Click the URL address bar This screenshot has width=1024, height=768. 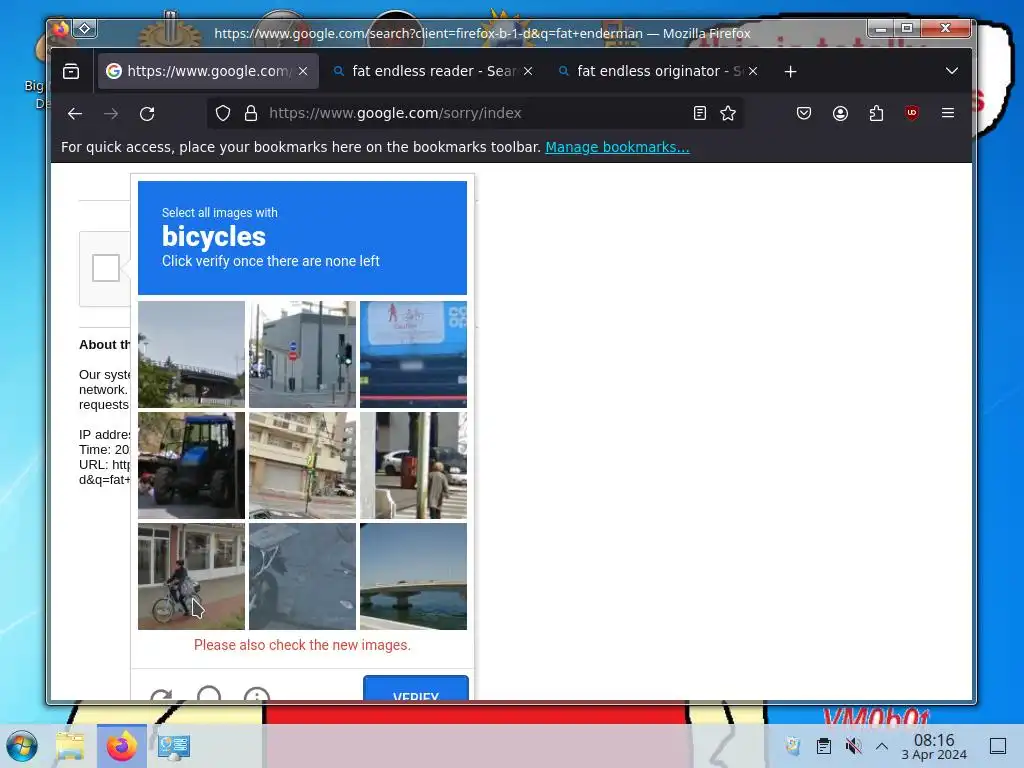pyautogui.click(x=474, y=114)
